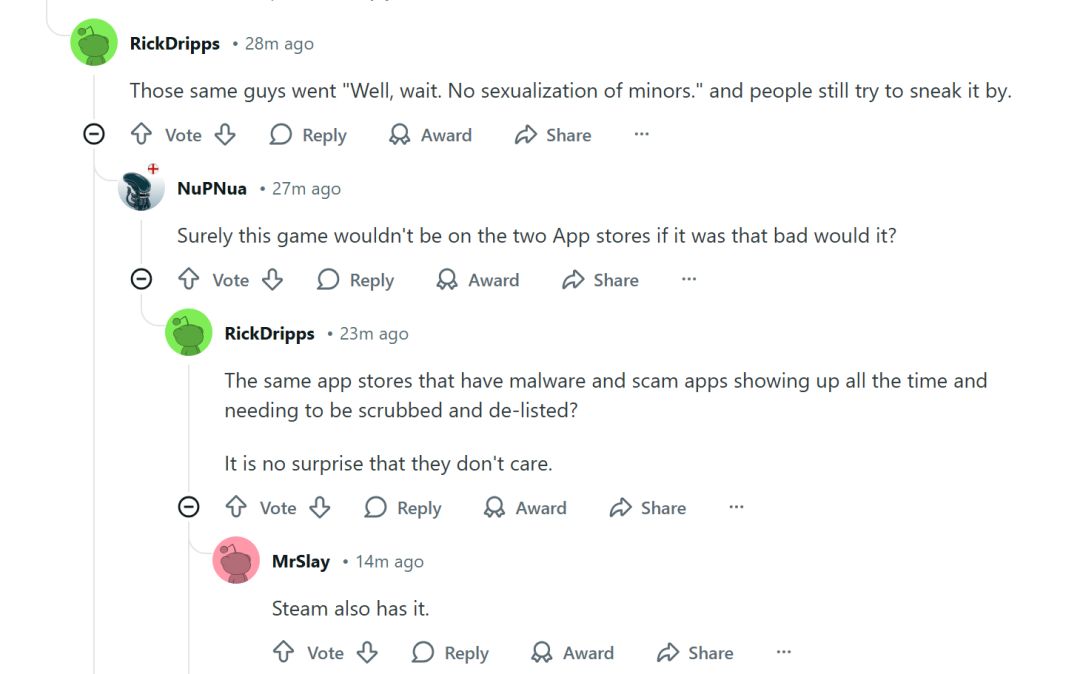Downvote RickDripps' app stores reply
This screenshot has height=674, width=1080.
click(319, 507)
